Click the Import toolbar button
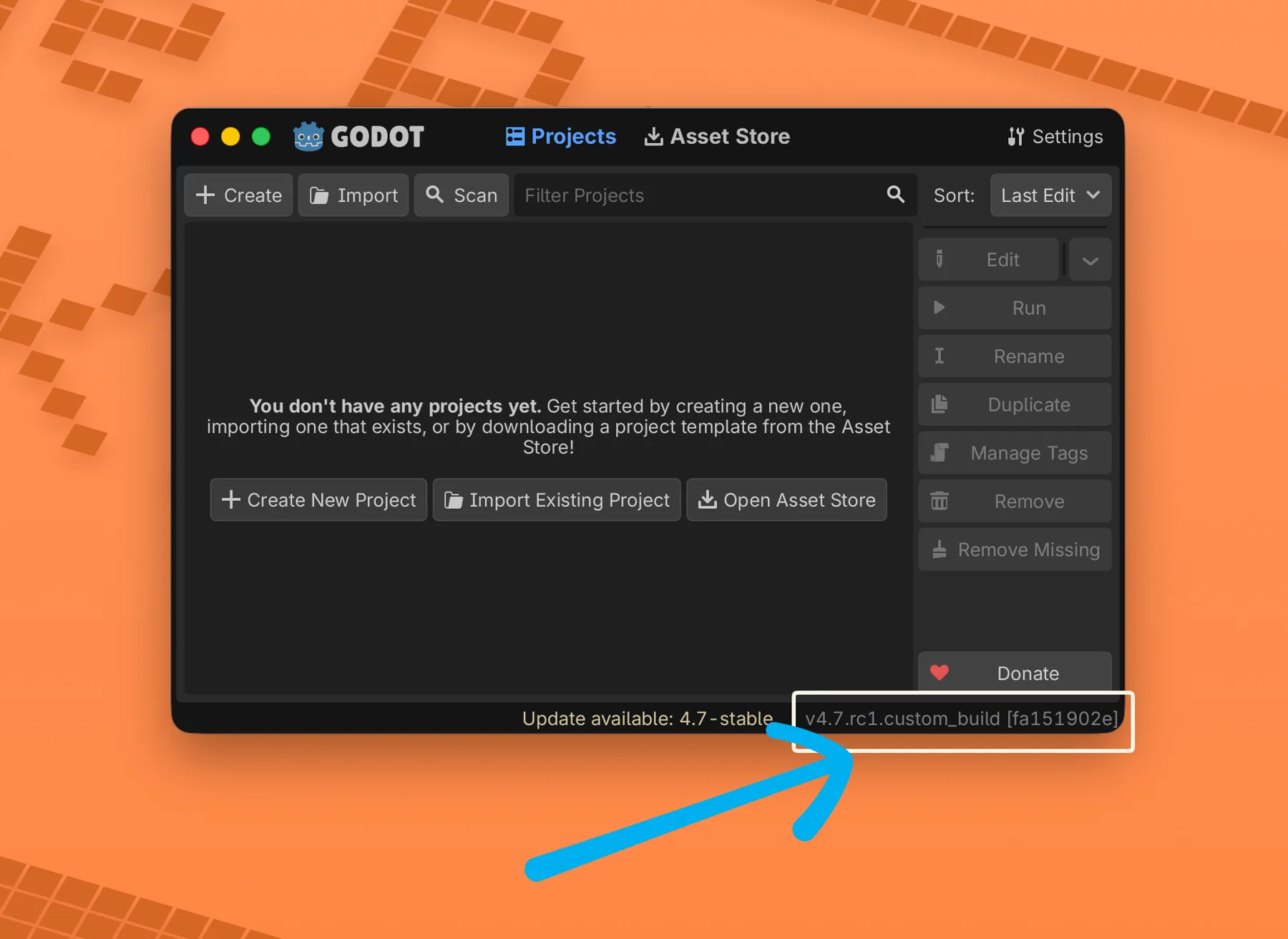Viewport: 1288px width, 939px height. tap(353, 195)
